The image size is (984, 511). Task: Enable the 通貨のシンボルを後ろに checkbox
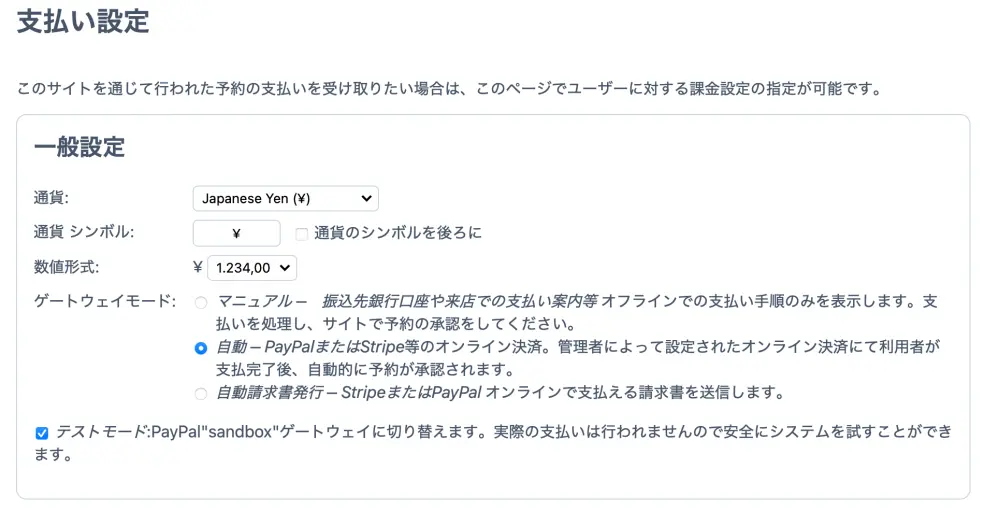coord(301,234)
